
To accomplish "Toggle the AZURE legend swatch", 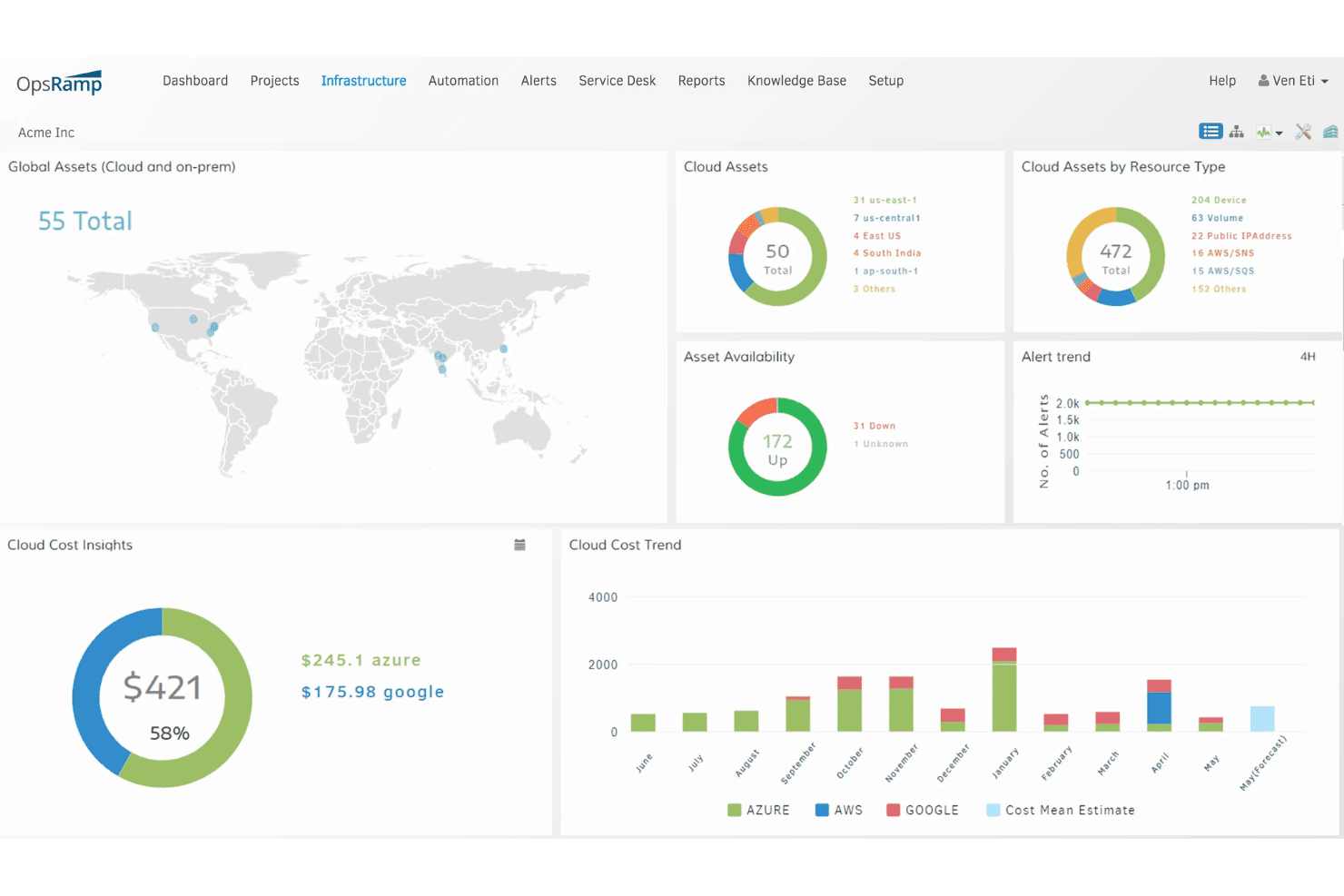I will tap(735, 810).
